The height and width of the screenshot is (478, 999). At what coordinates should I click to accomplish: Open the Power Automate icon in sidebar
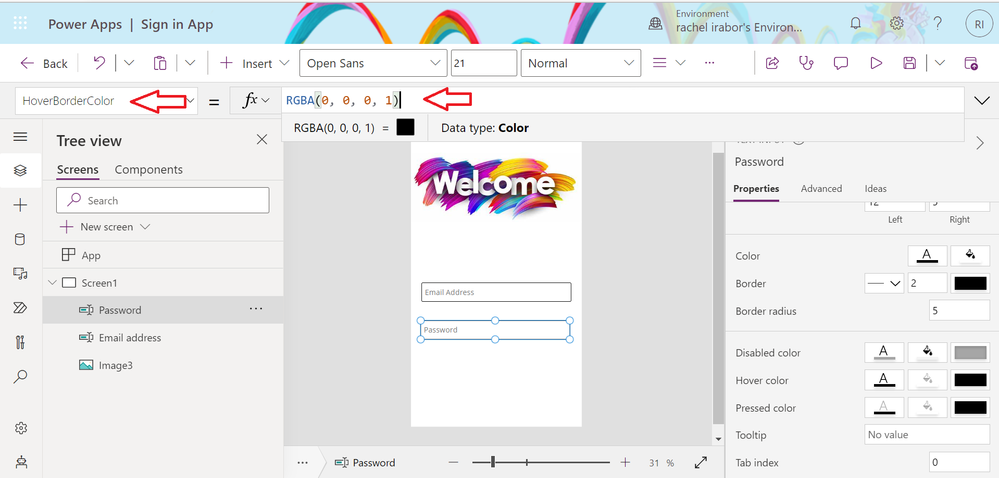(20, 308)
